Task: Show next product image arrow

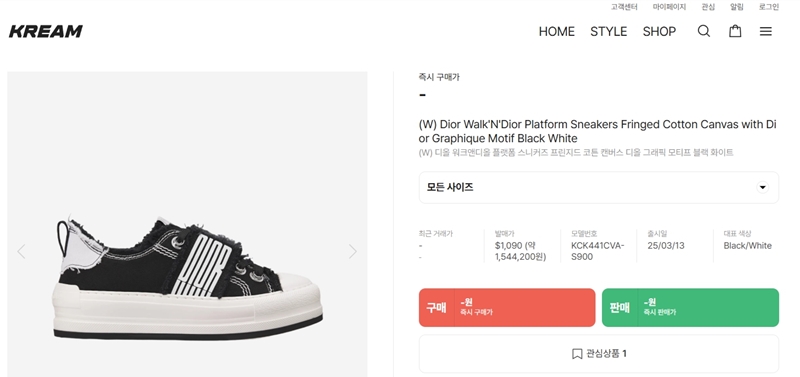Action: (x=353, y=252)
